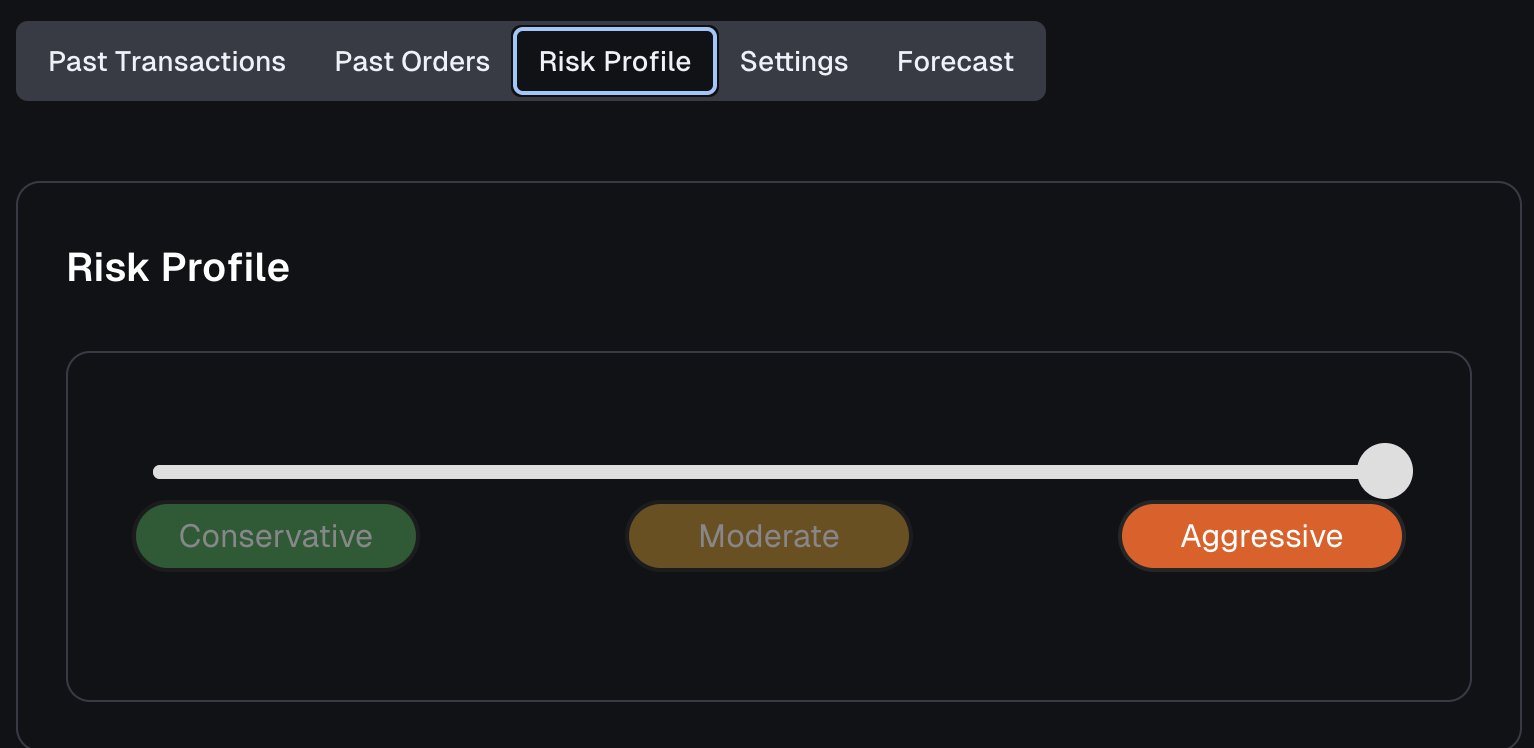Screen dimensions: 1534x748
Task: Click the orange Aggressive pill
Action: (1262, 536)
